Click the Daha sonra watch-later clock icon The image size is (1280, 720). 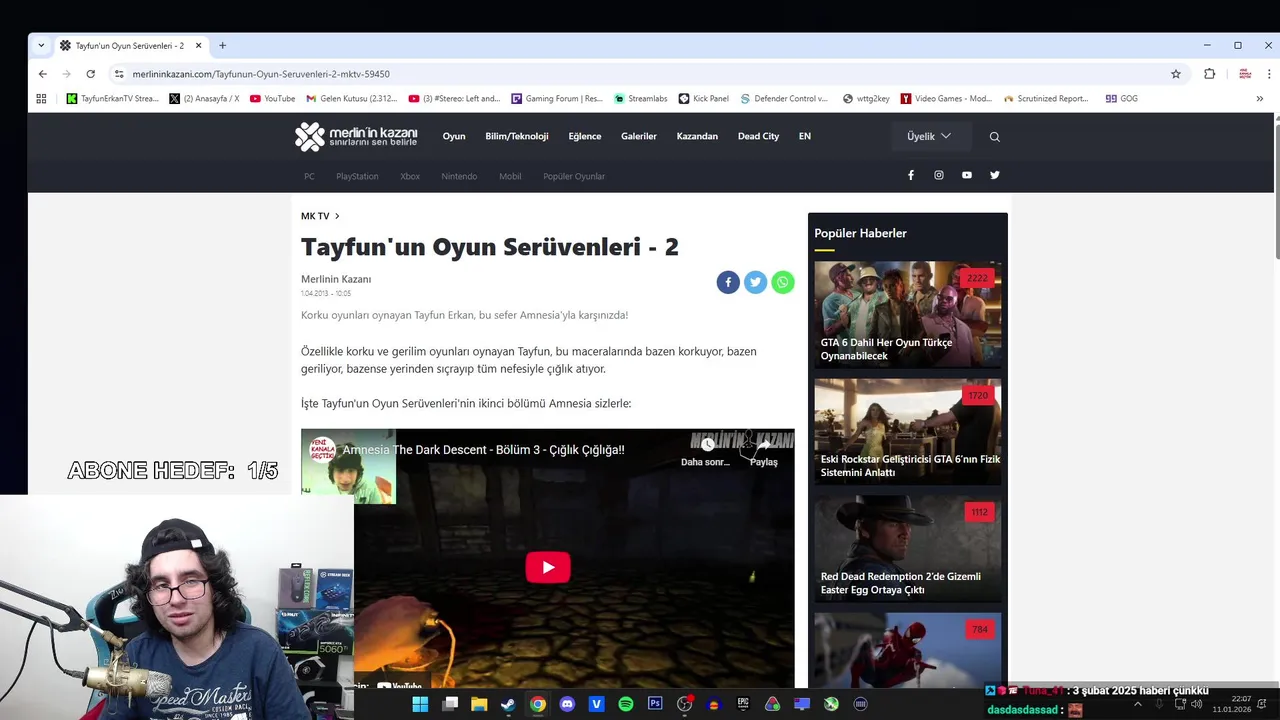707,445
